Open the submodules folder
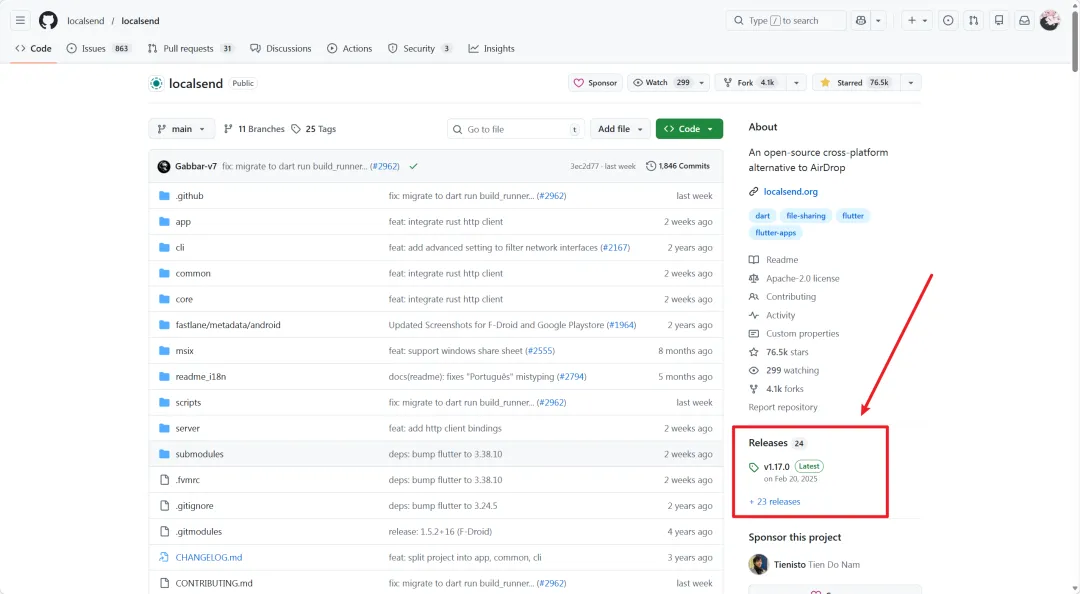This screenshot has height=594, width=1080. [x=199, y=454]
